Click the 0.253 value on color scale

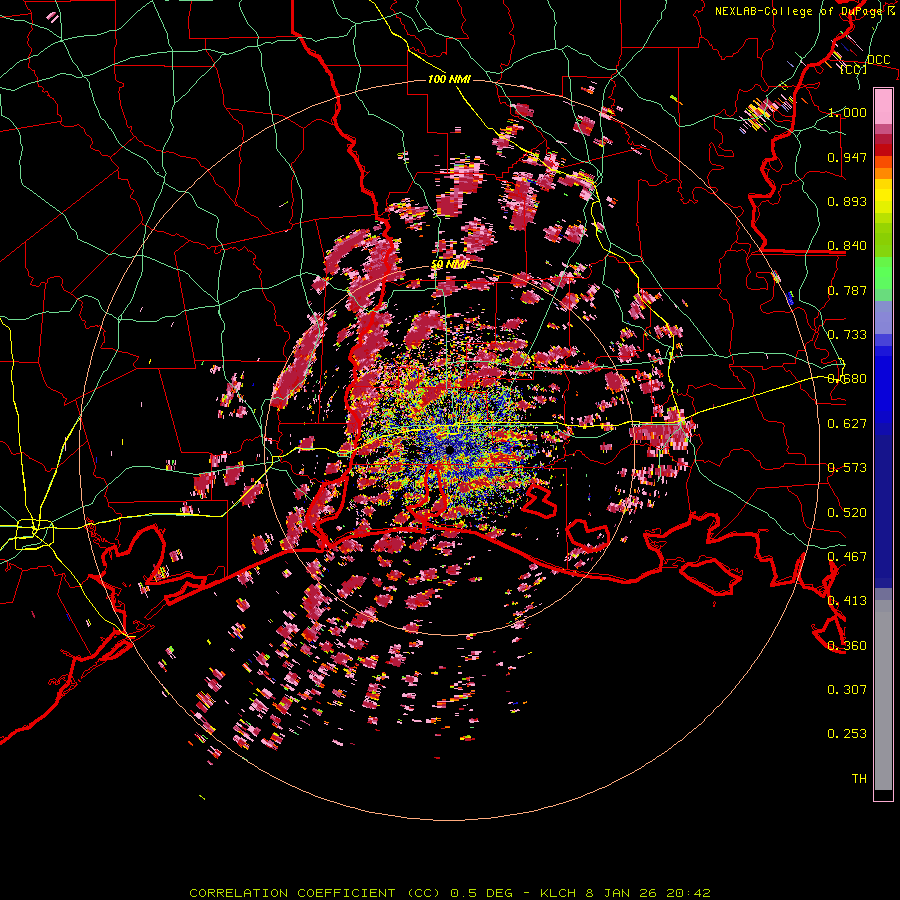[847, 734]
